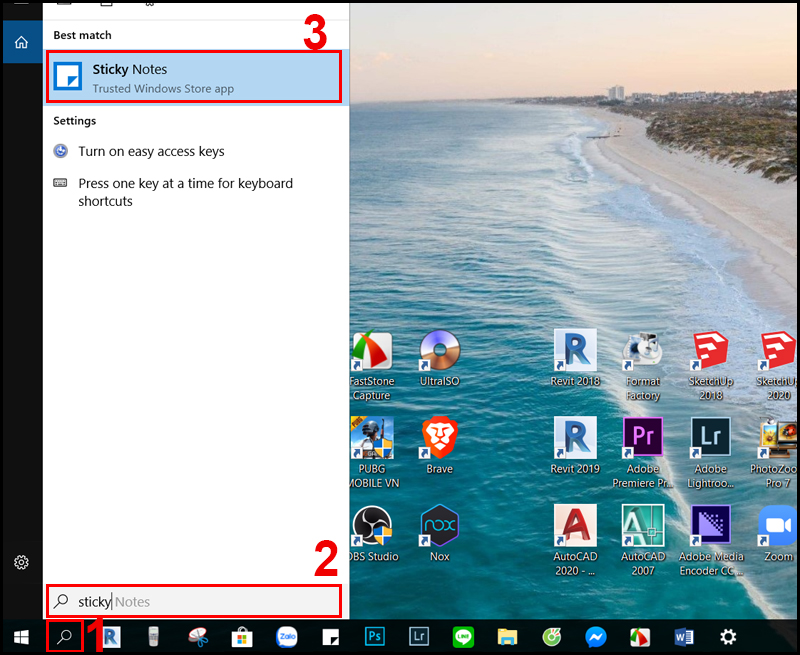800x655 pixels.
Task: Select the AutoCAD 2020 desktop shortcut
Action: coord(575,541)
